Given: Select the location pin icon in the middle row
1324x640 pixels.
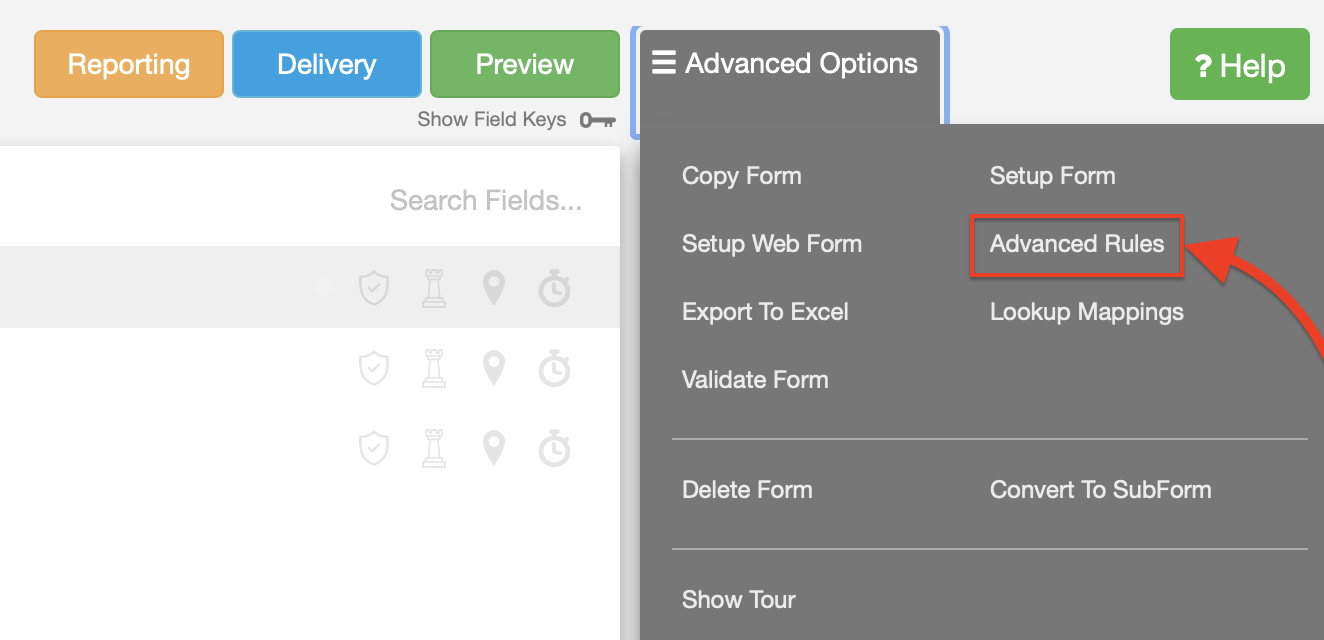Looking at the screenshot, I should tap(493, 369).
